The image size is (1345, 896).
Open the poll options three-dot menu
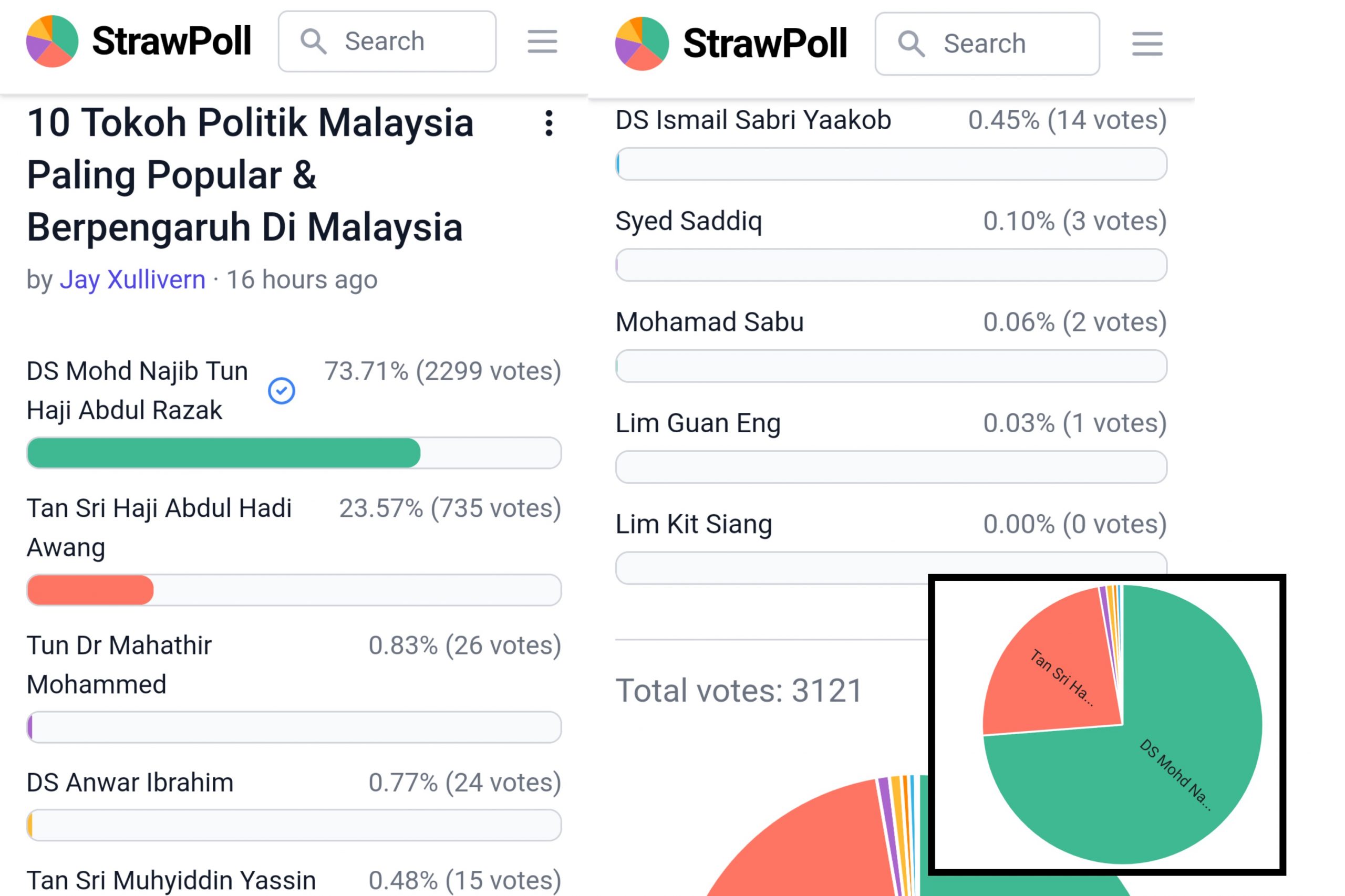click(x=549, y=123)
